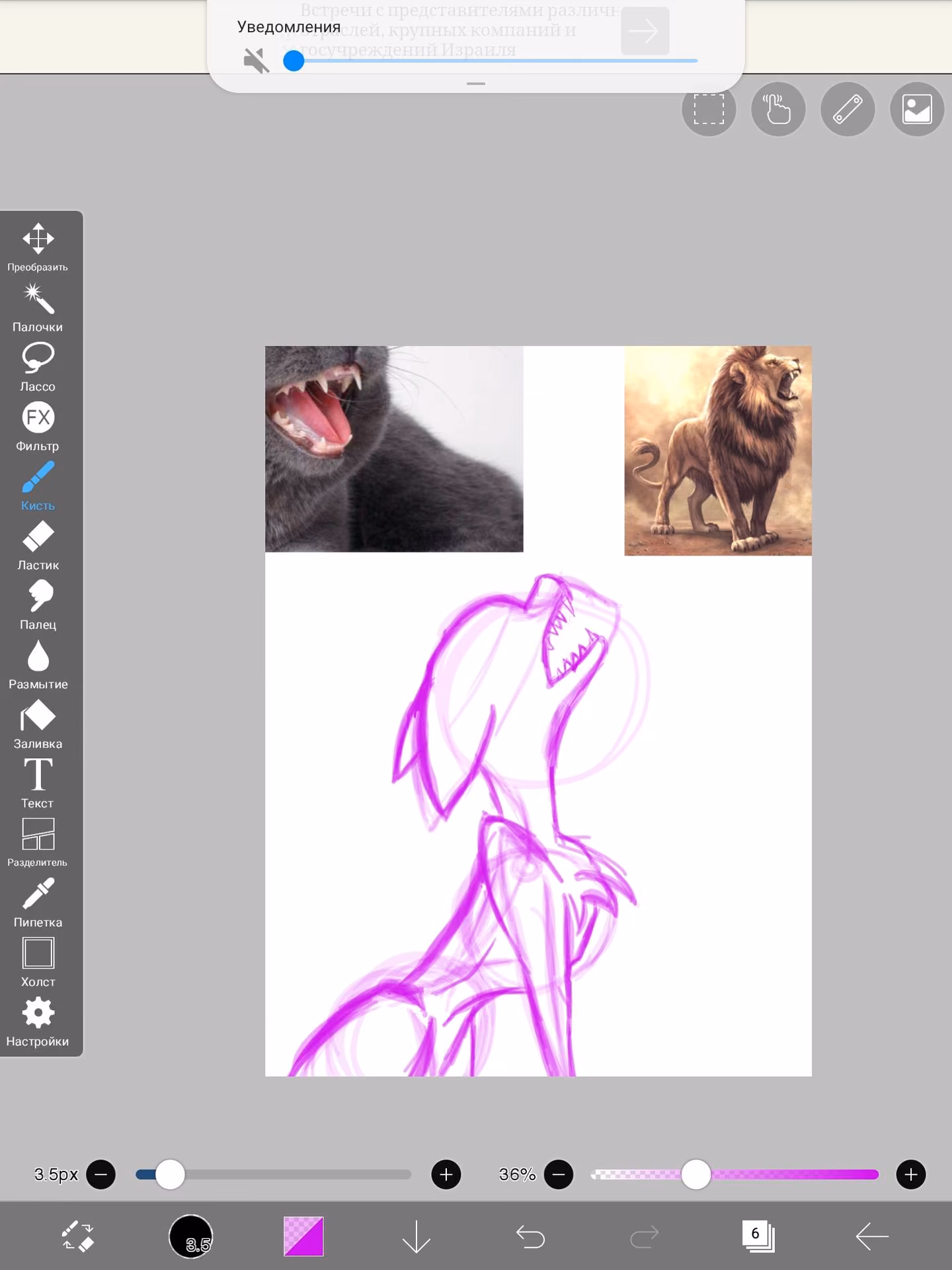Choose the Lasso (Лассо) tool

point(38,367)
